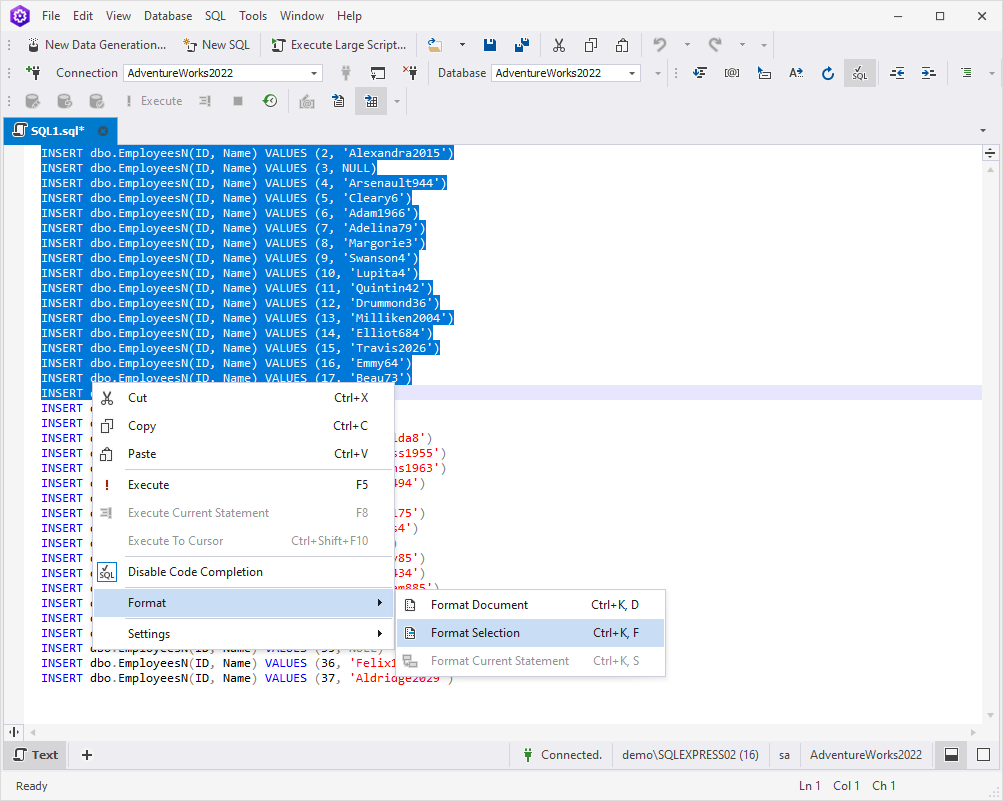Screen dimensions: 1003x801
Task: Open the change connection window icon
Action: pos(378,73)
